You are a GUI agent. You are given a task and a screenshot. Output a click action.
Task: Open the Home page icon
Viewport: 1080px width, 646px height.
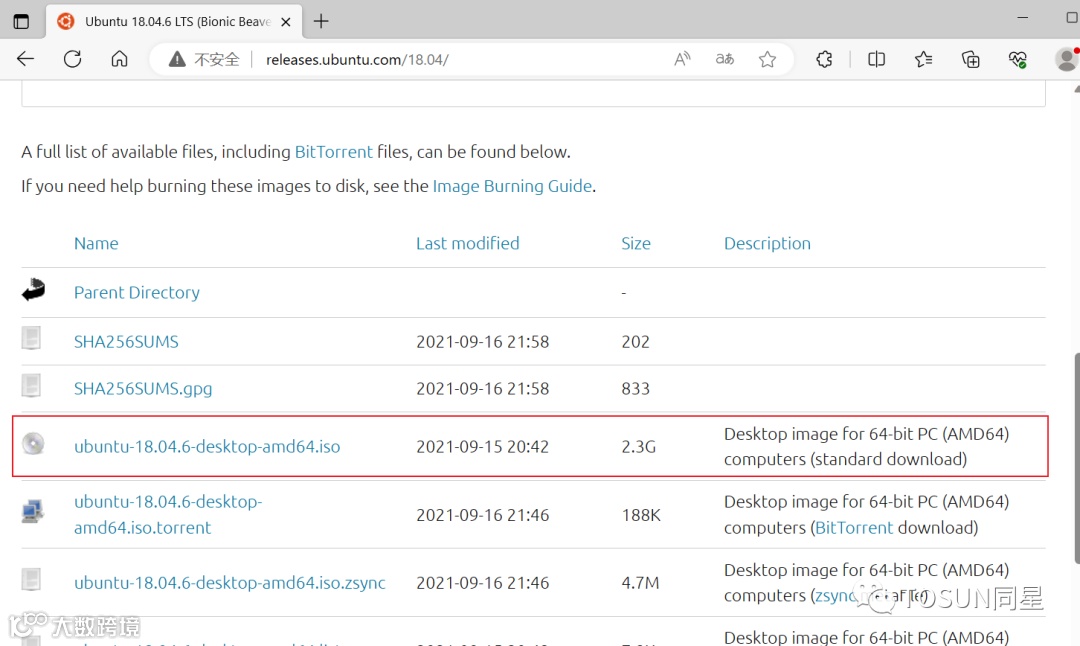pos(119,59)
